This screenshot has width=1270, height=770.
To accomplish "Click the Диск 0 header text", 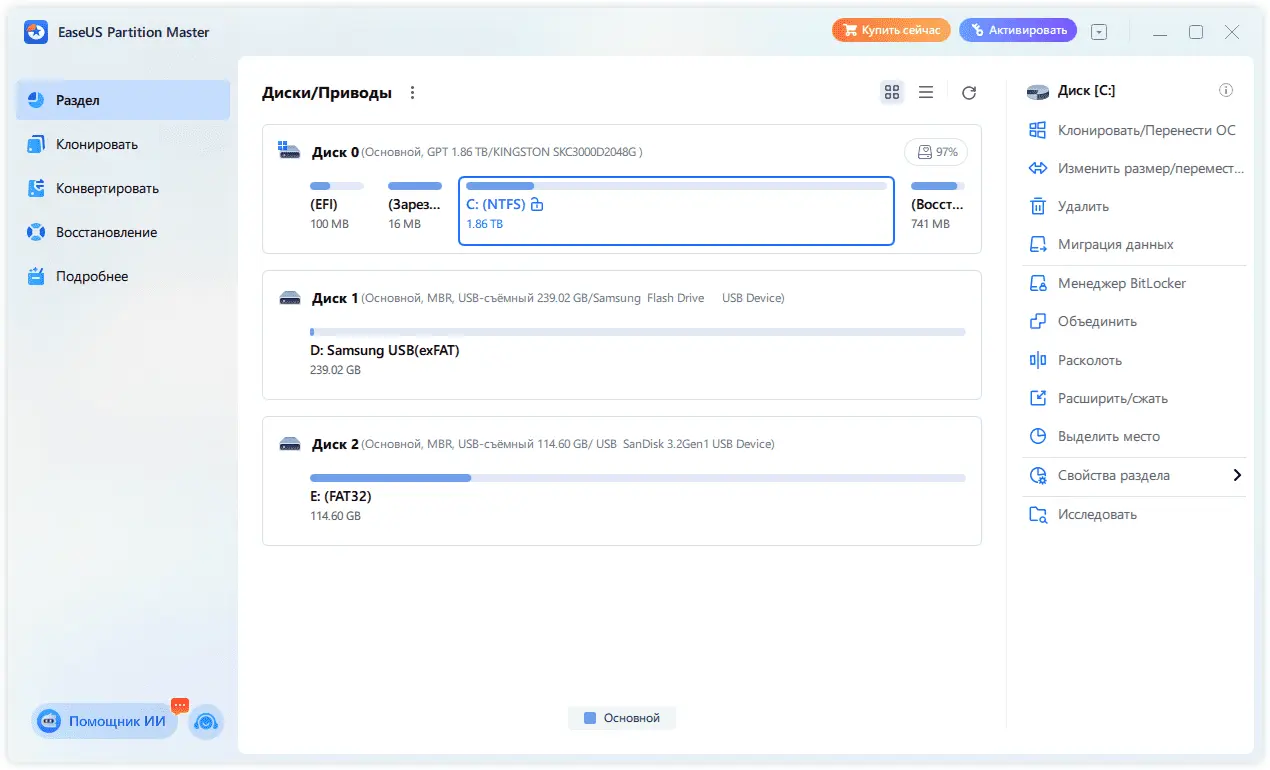I will (335, 152).
